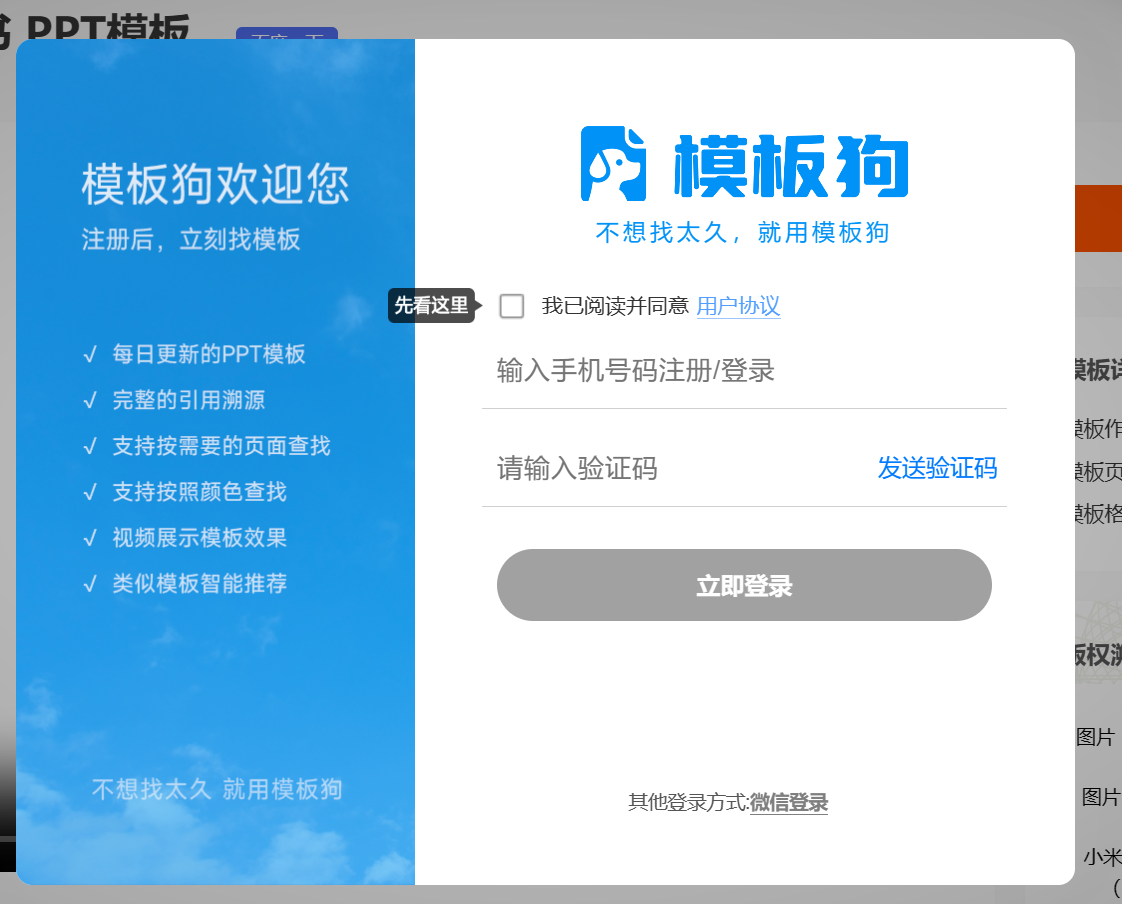Screen dimensions: 1122x904
Task: Click bottom-left slogan 不想找太久 就用模板狗
Action: tap(217, 789)
